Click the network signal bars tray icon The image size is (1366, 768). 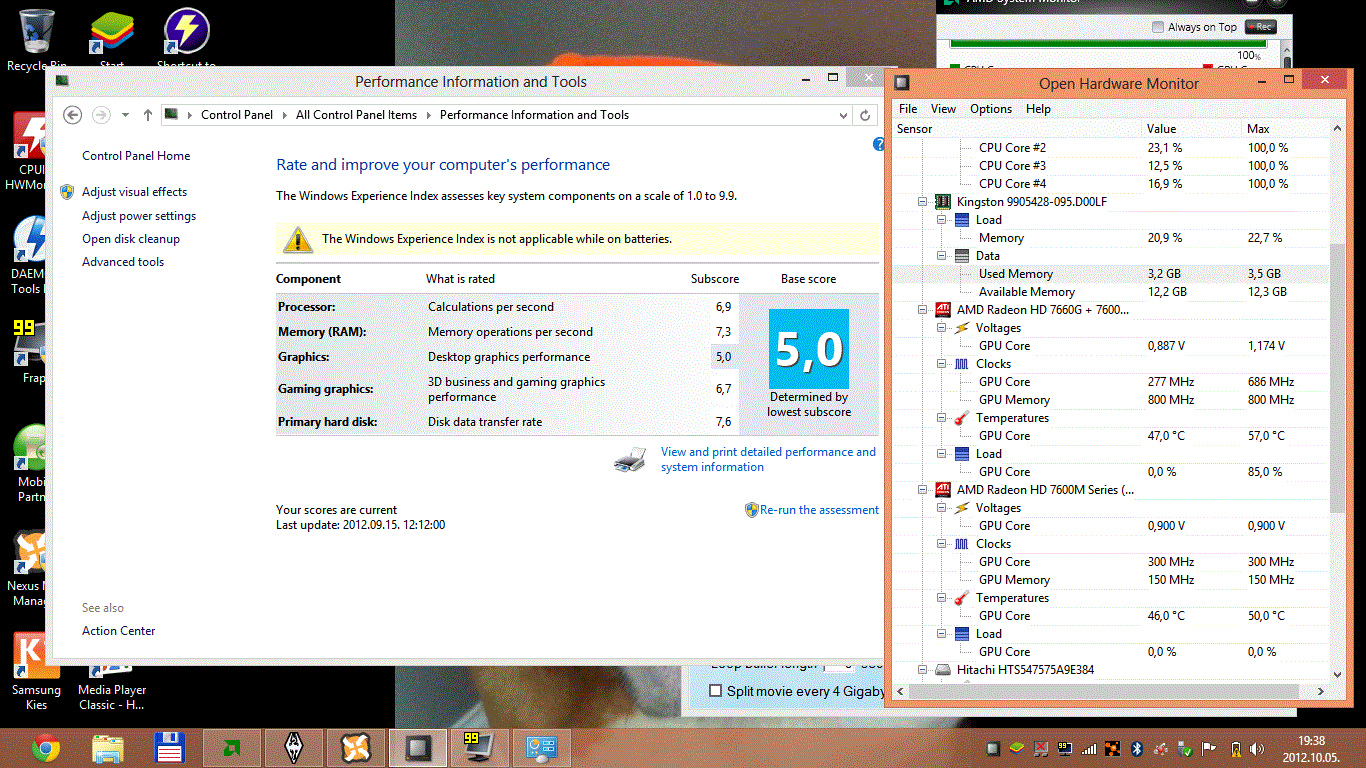tap(1089, 748)
